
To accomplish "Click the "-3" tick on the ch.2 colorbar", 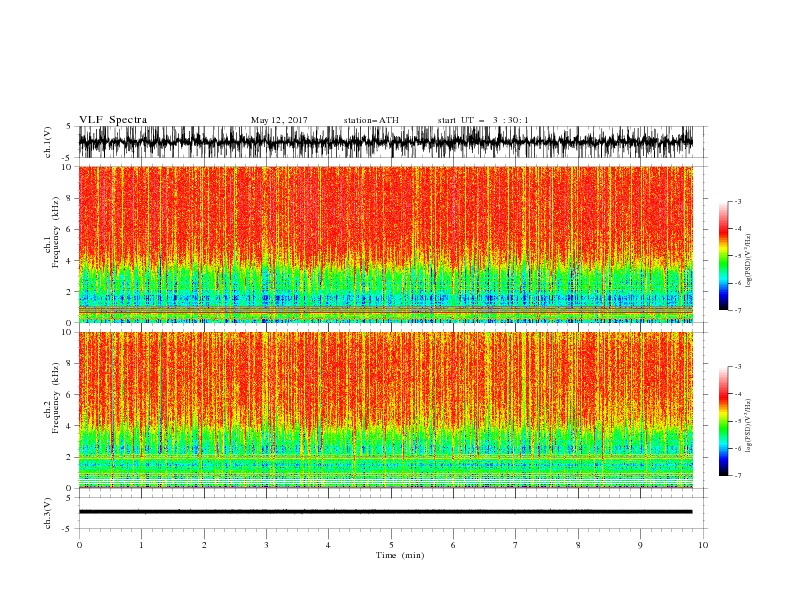I will (x=737, y=367).
